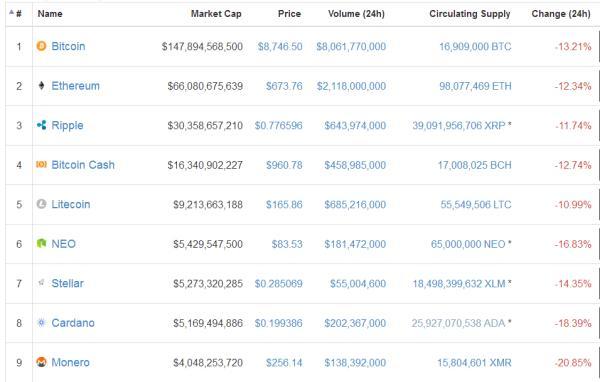Click the Bitcoin Cash logo icon

pyautogui.click(x=41, y=165)
